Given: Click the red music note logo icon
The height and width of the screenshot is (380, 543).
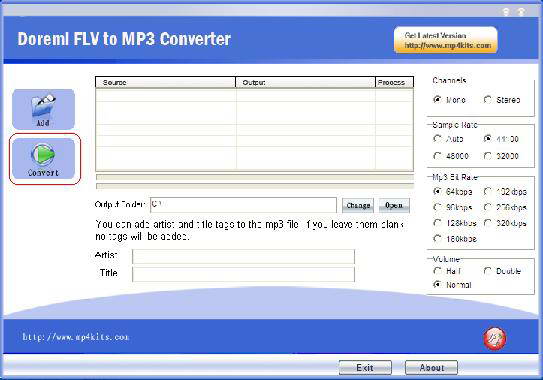Looking at the screenshot, I should click(495, 338).
